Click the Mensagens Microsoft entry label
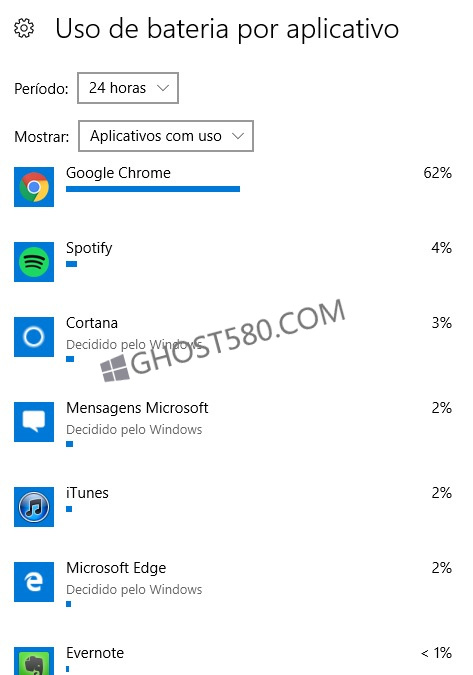The image size is (473, 675). click(137, 408)
